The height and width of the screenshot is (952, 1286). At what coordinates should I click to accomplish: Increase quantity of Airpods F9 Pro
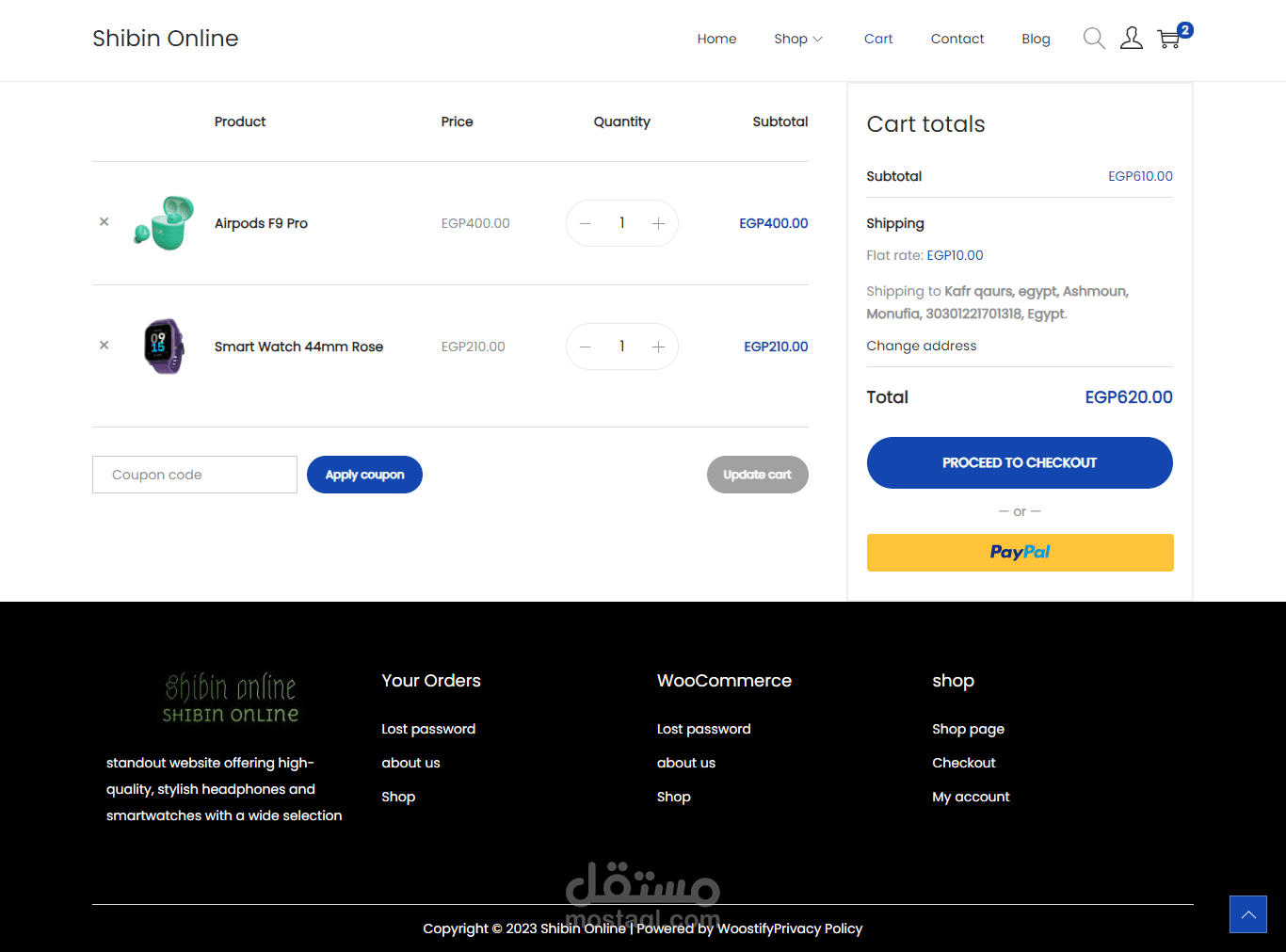pyautogui.click(x=658, y=223)
